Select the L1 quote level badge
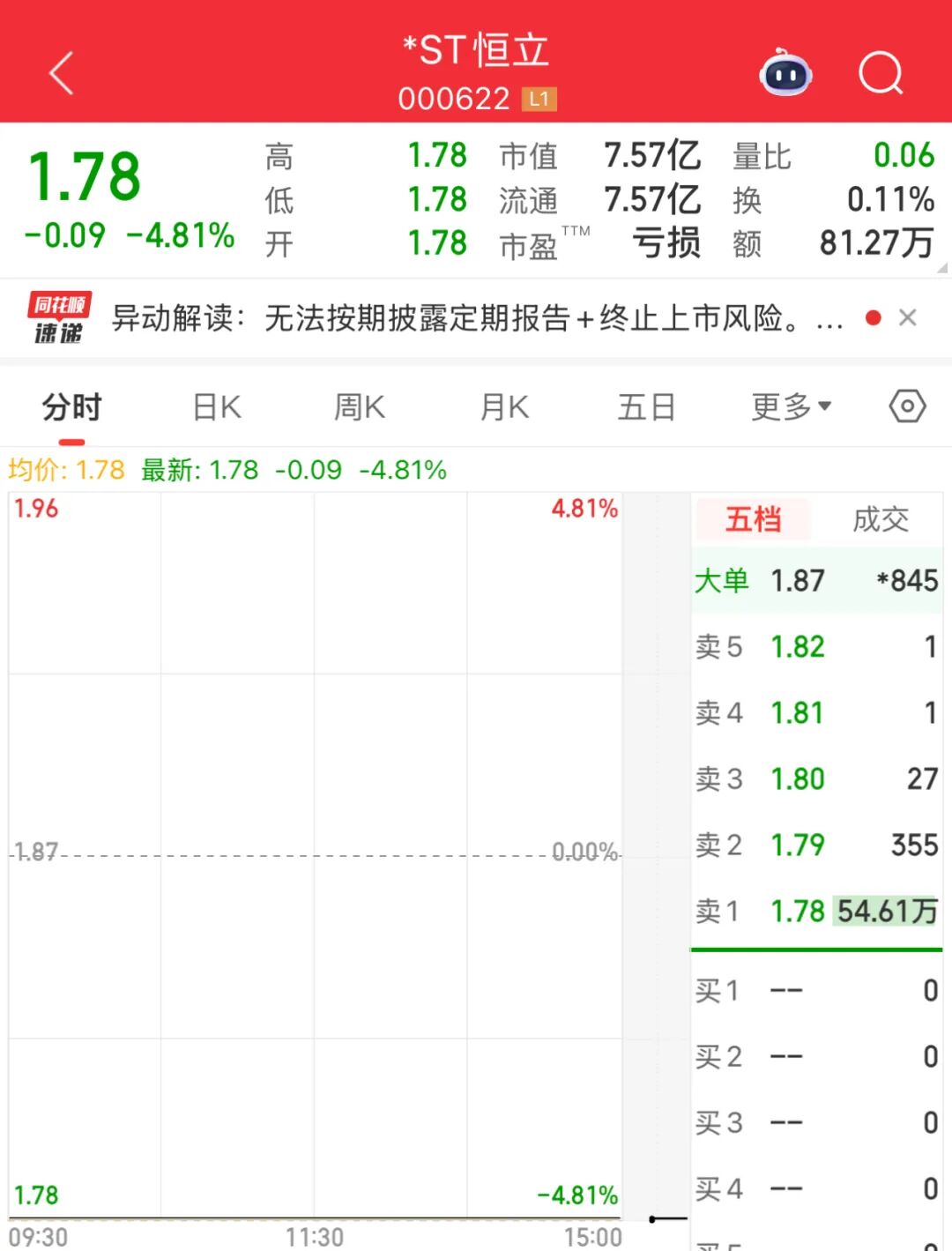The height and width of the screenshot is (1251, 952). click(540, 99)
